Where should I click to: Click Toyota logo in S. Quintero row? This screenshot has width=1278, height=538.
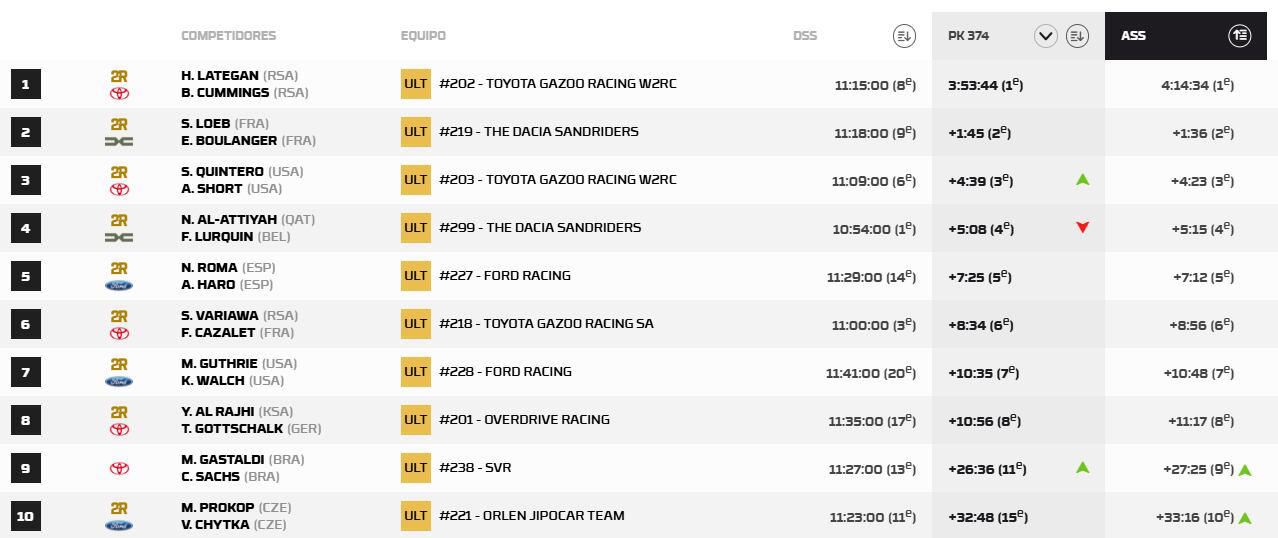pyautogui.click(x=119, y=190)
